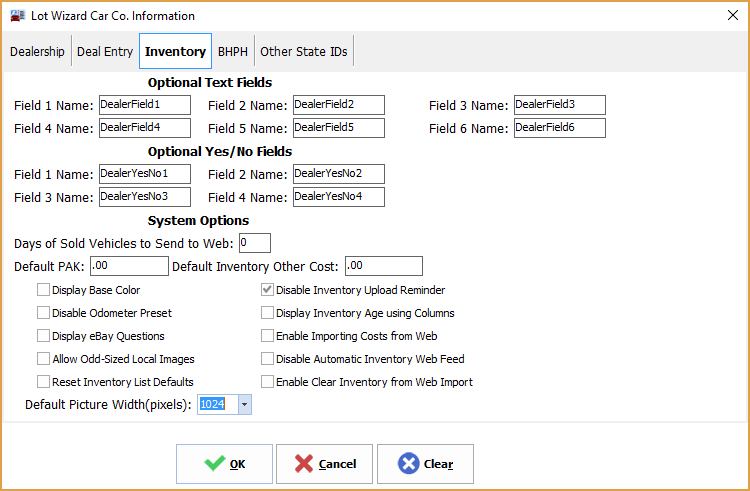The height and width of the screenshot is (491, 750).
Task: Check Disable Automatic Inventory Web Feed
Action: pyautogui.click(x=267, y=359)
